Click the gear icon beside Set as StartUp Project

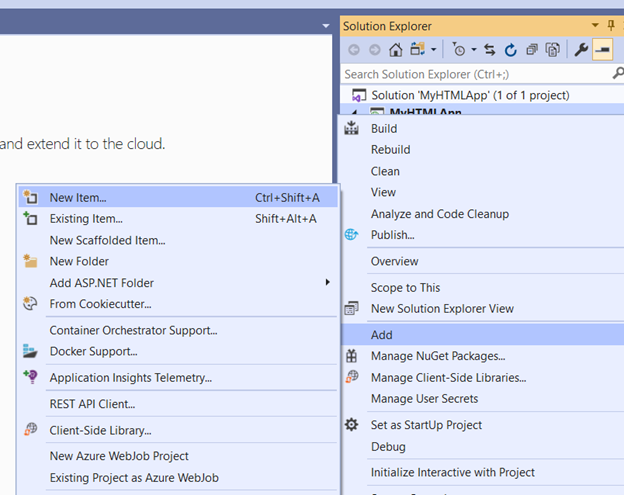(351, 425)
